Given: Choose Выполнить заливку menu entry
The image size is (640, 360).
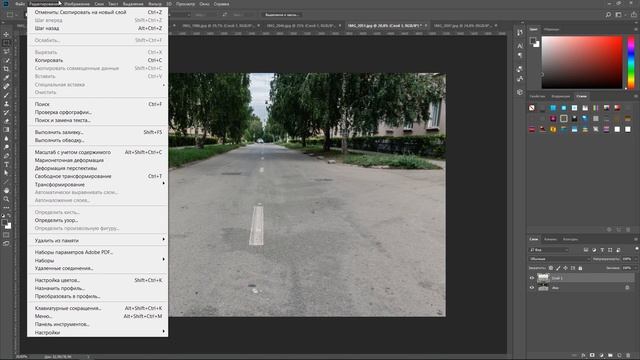Looking at the screenshot, I should (x=98, y=132).
